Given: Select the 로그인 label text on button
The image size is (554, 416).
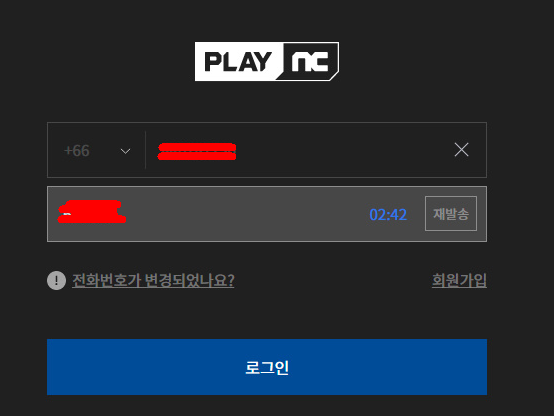Looking at the screenshot, I should pyautogui.click(x=267, y=368).
